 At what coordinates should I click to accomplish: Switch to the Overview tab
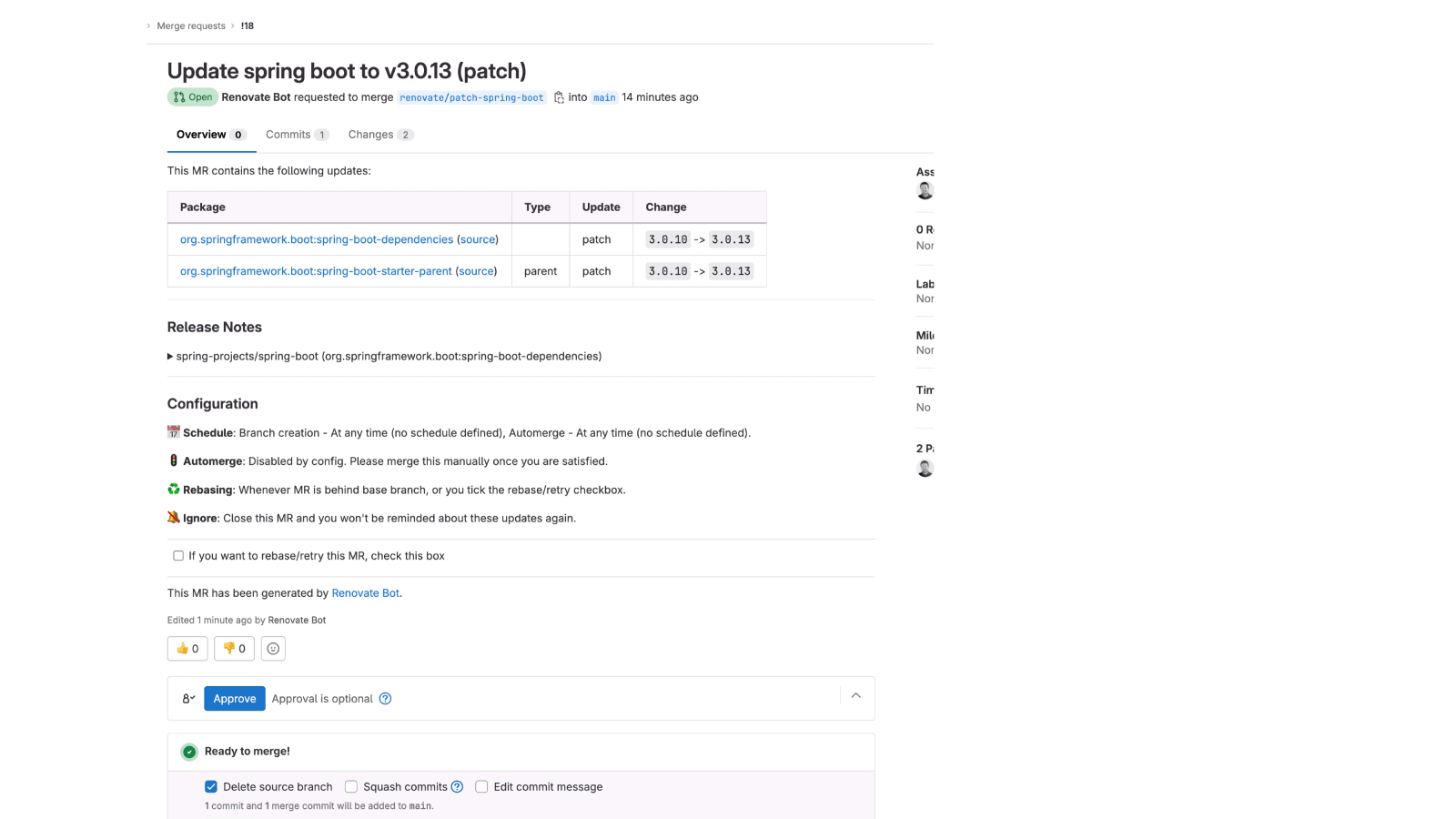pos(211,135)
